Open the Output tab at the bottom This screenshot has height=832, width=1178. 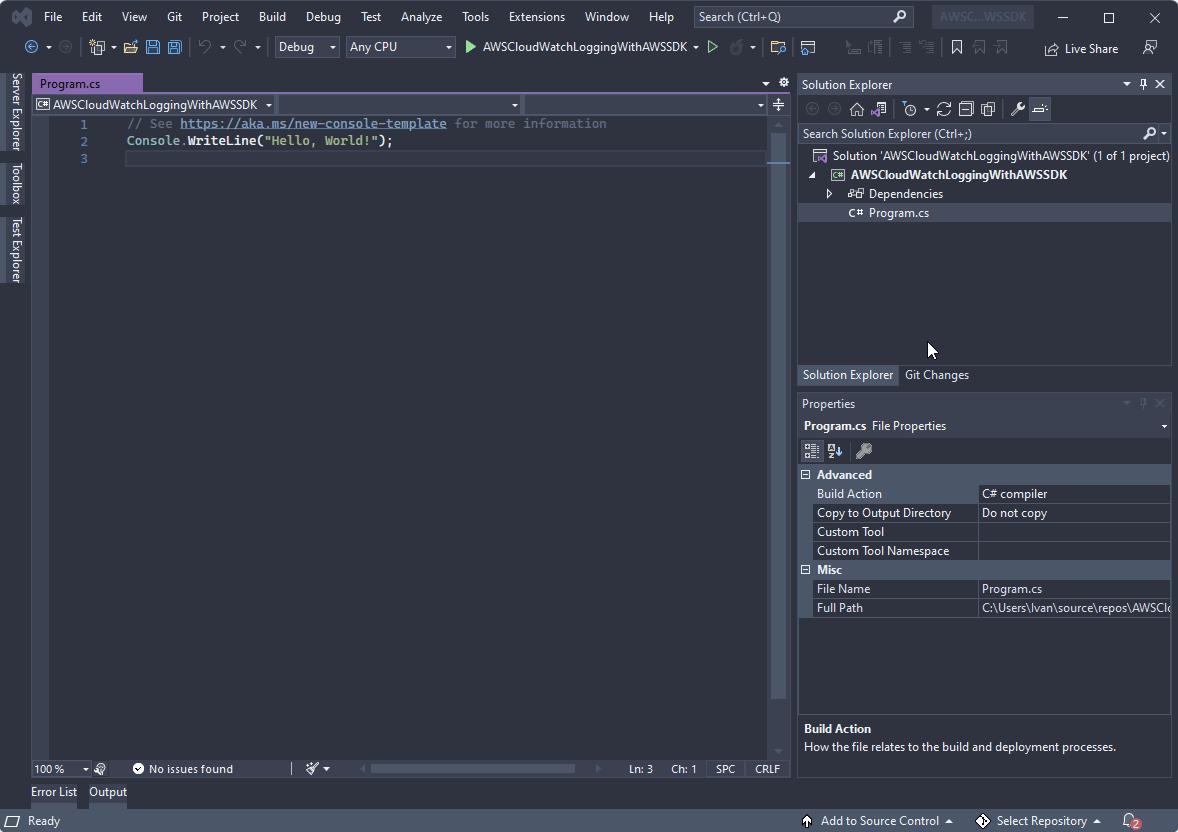click(x=108, y=791)
